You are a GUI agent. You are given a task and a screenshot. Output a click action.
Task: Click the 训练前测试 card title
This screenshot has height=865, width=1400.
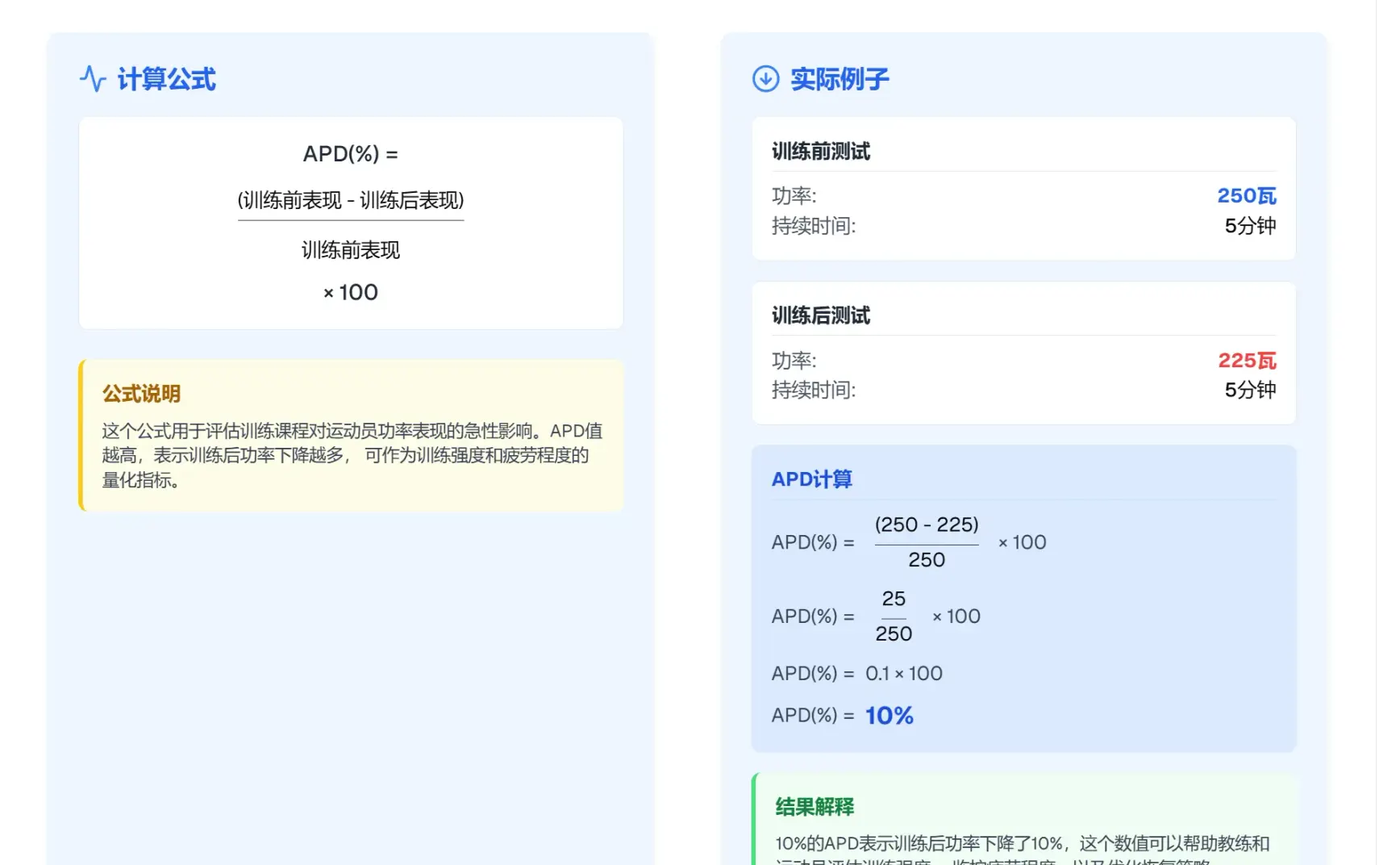[821, 152]
